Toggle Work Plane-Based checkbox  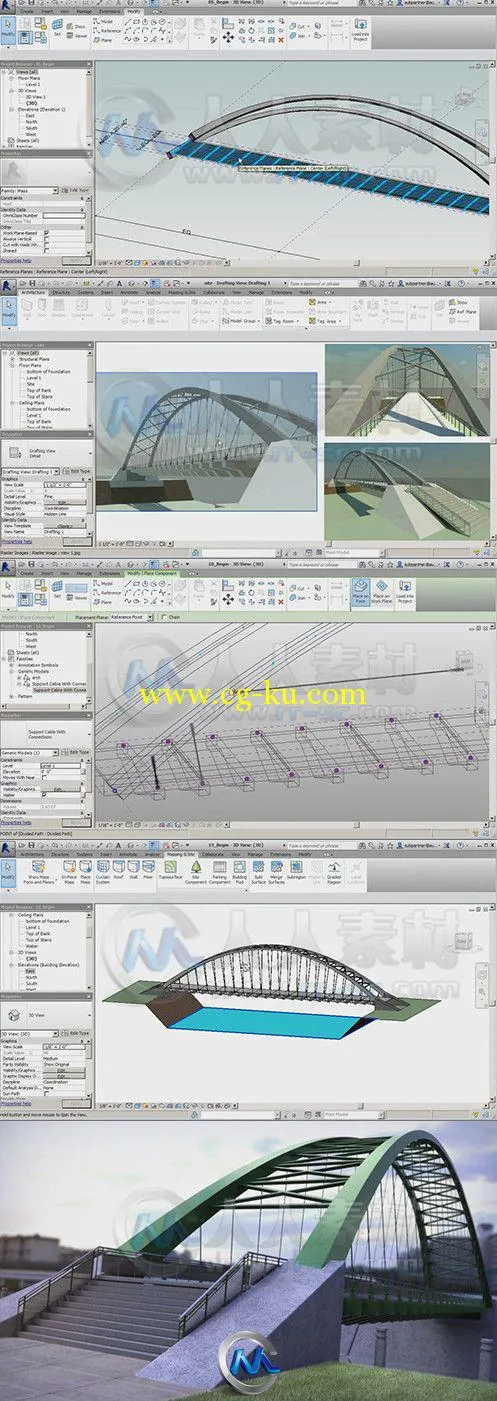(46, 233)
